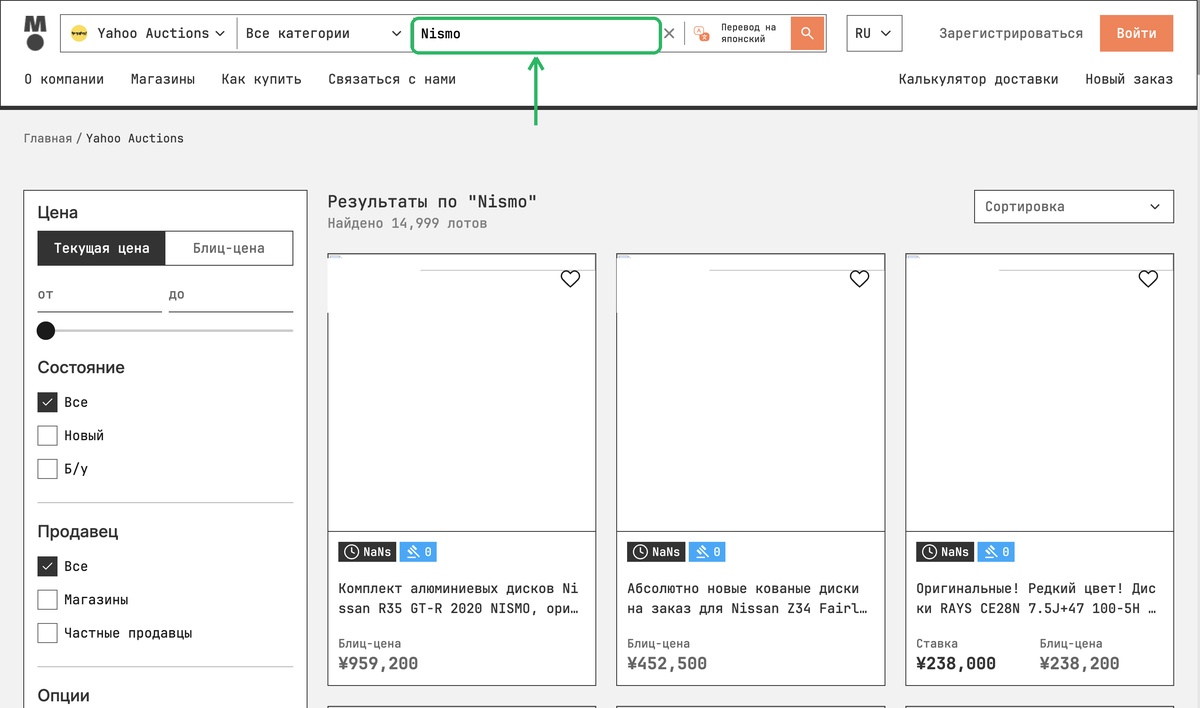Click the M logo icon
1200x708 pixels.
35,33
